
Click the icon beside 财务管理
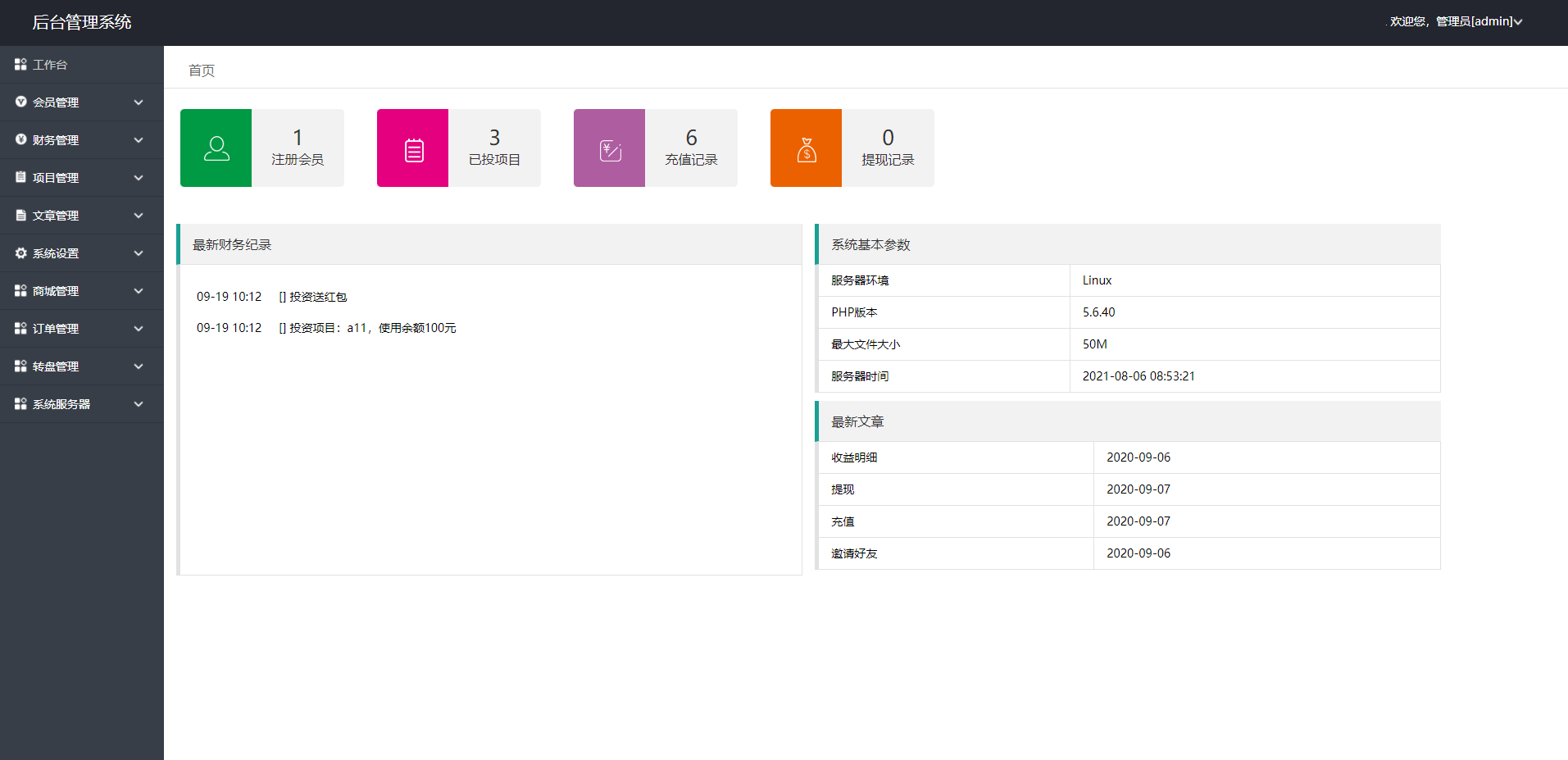(x=20, y=140)
